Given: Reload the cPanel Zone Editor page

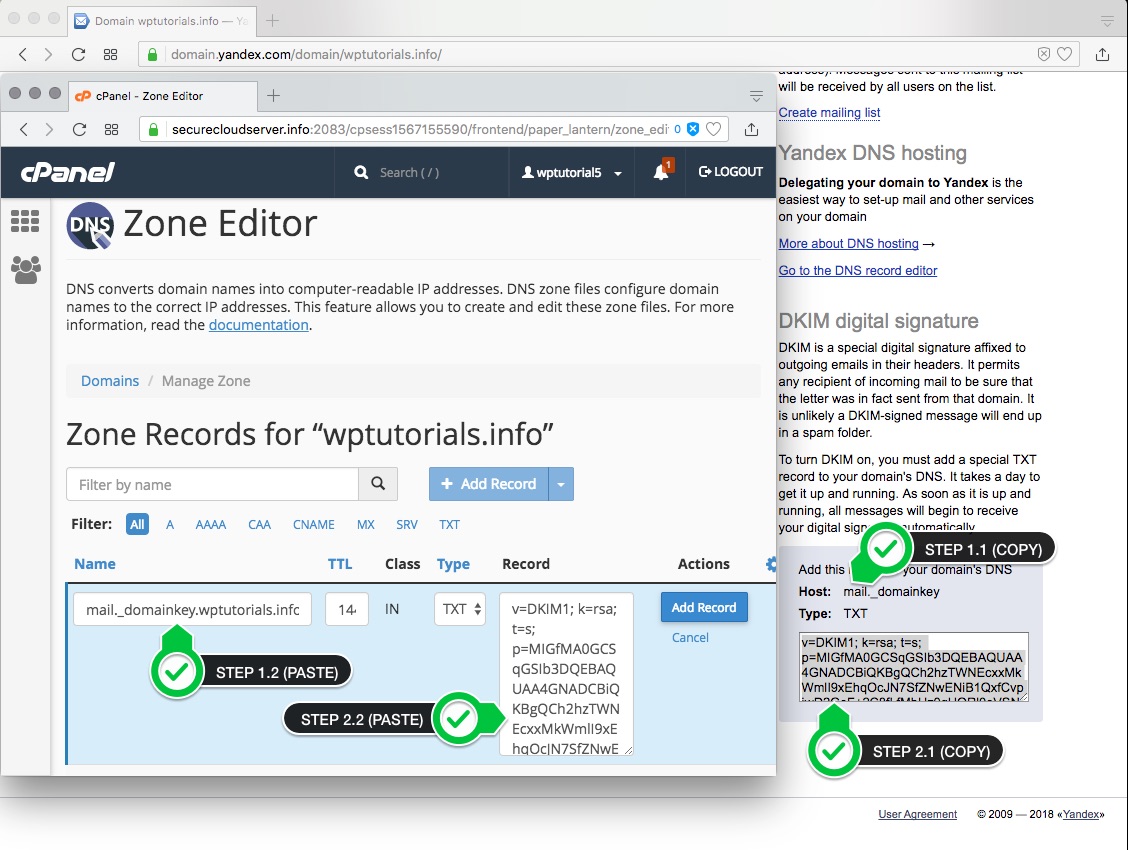Looking at the screenshot, I should click(79, 129).
